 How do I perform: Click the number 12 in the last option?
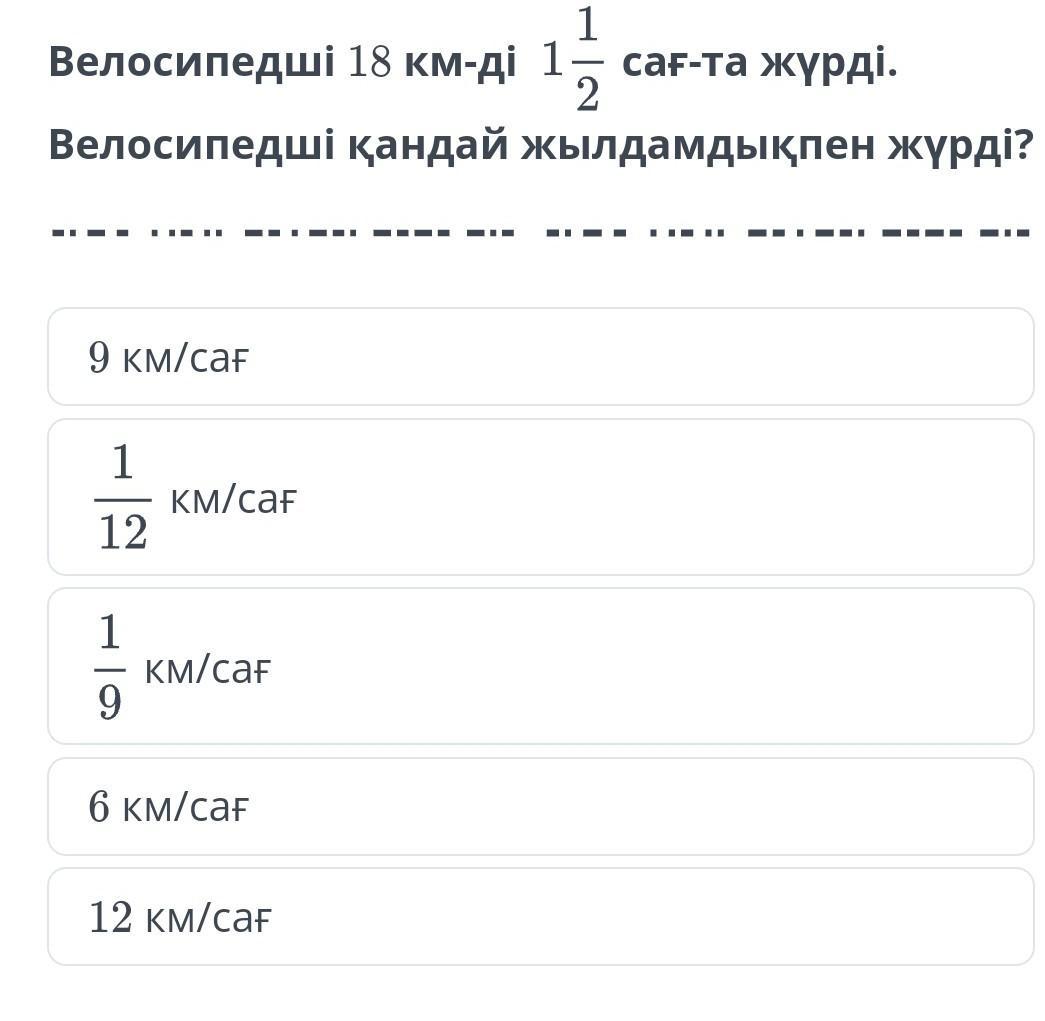[x=111, y=917]
